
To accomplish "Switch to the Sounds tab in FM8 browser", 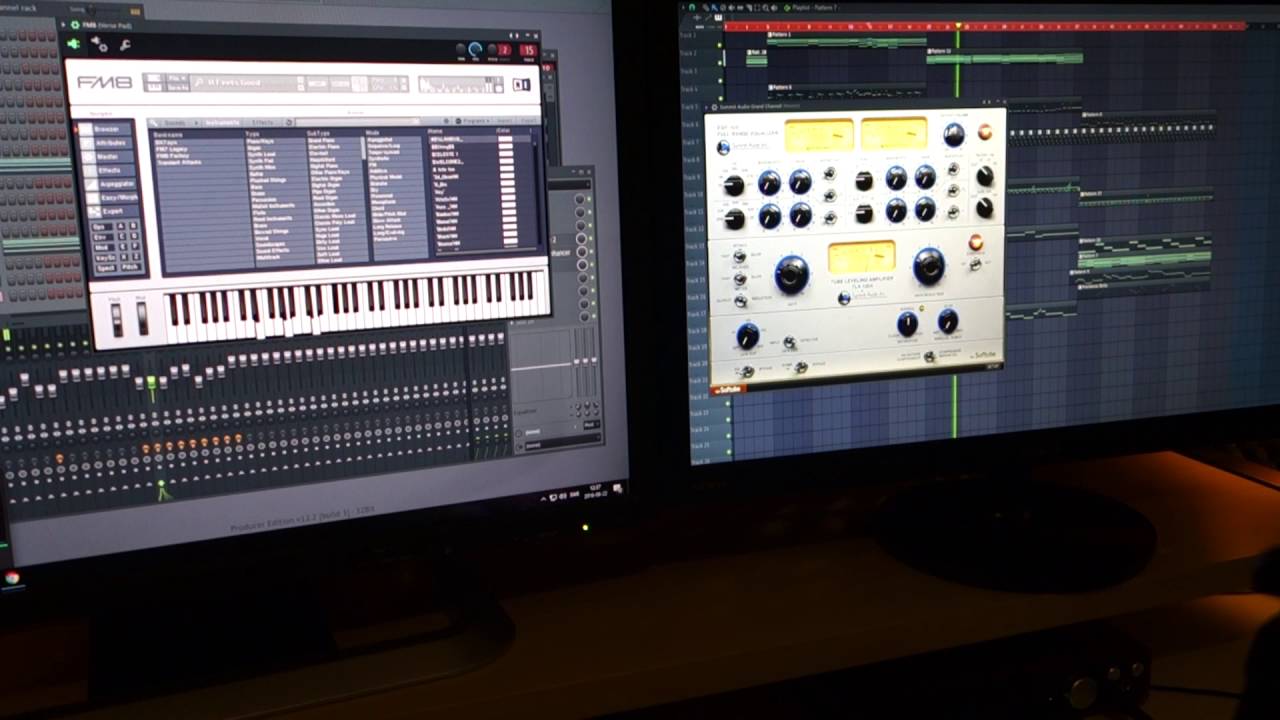I will [173, 122].
